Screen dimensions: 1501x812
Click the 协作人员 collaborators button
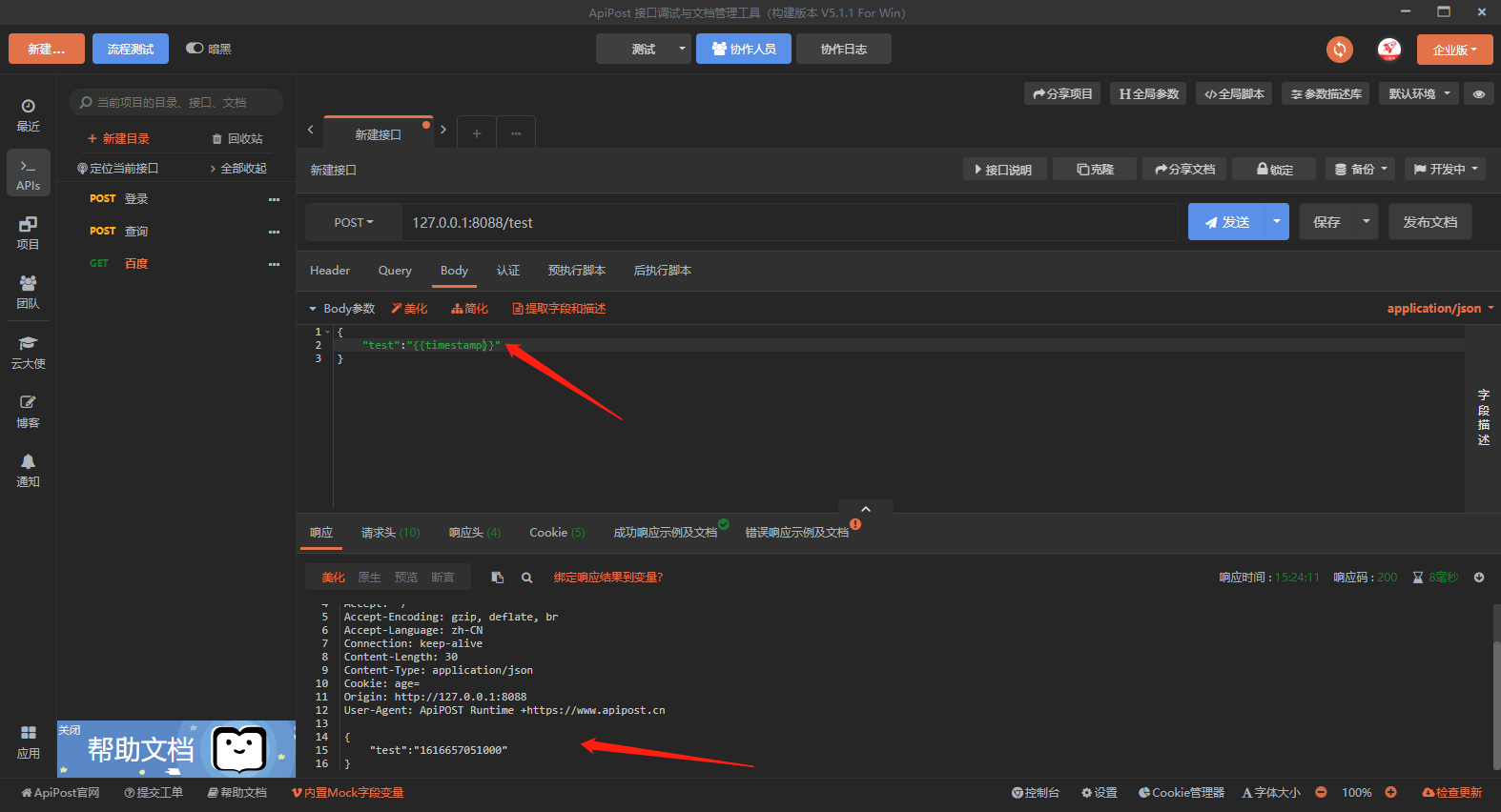pos(744,49)
